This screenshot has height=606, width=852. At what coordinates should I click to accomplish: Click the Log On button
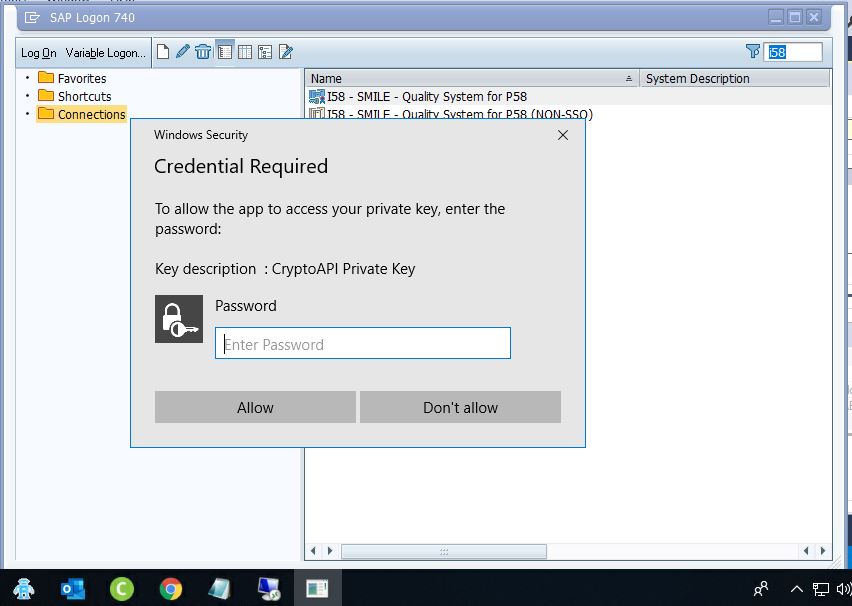(x=39, y=53)
